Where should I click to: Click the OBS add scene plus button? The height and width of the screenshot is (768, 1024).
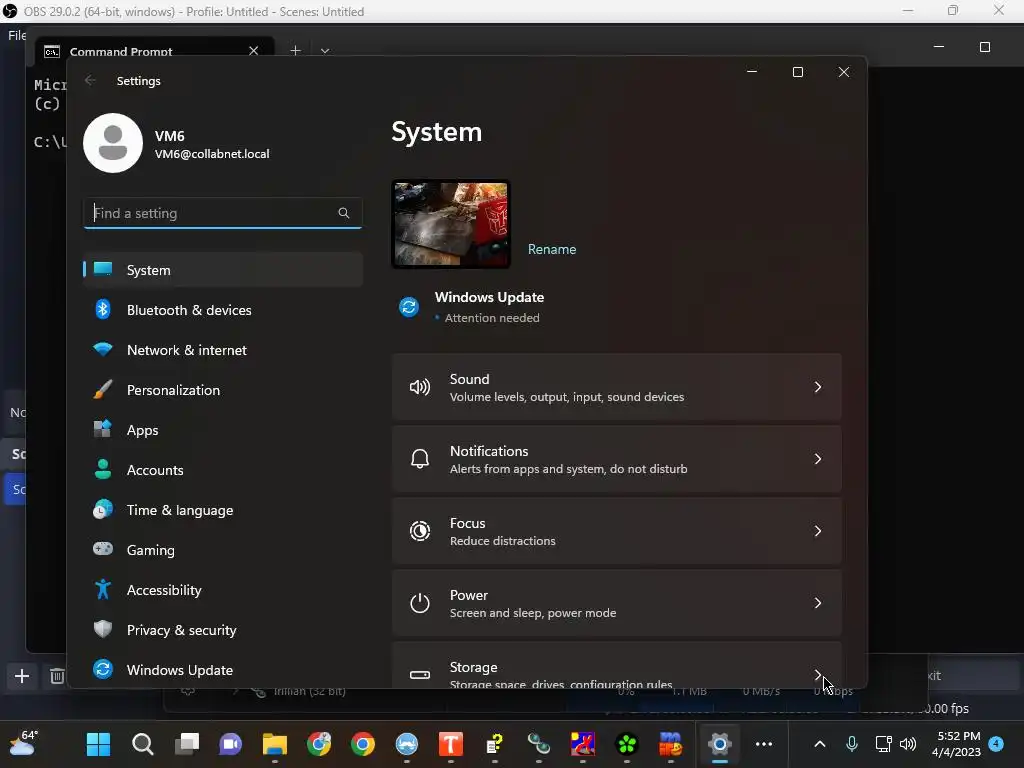tap(22, 676)
